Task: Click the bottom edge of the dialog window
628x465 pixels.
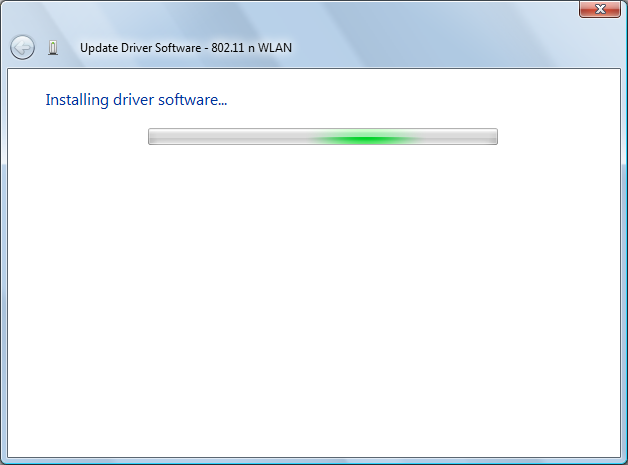Action: tap(314, 461)
